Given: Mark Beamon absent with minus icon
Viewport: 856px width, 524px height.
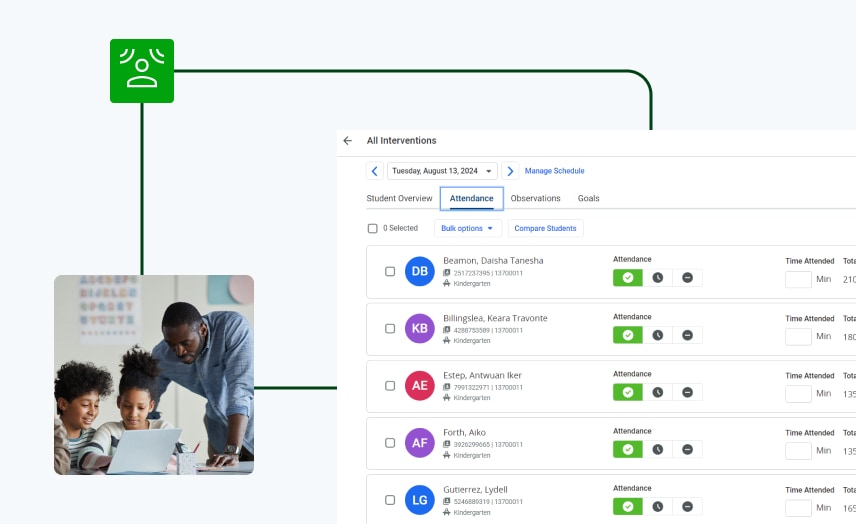Looking at the screenshot, I should tap(687, 278).
